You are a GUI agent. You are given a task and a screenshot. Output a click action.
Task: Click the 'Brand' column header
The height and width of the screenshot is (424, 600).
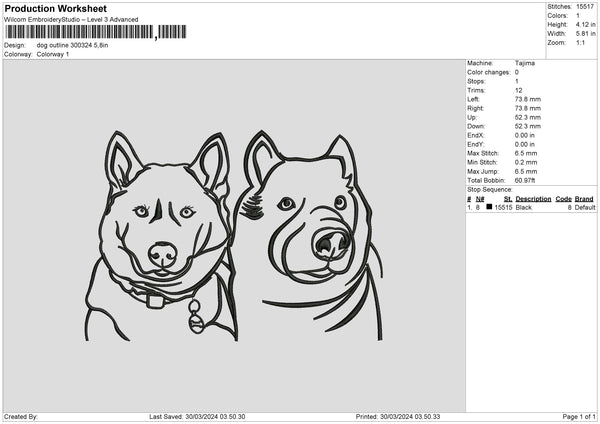(584, 199)
